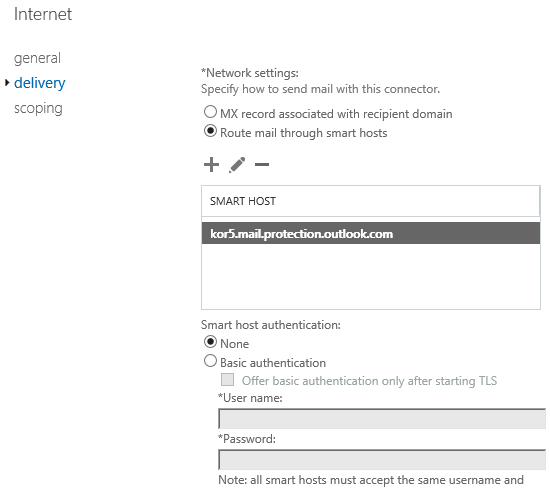Screen dimensions: 550x488
Task: Select Route mail through smart hosts option
Action: (x=210, y=131)
